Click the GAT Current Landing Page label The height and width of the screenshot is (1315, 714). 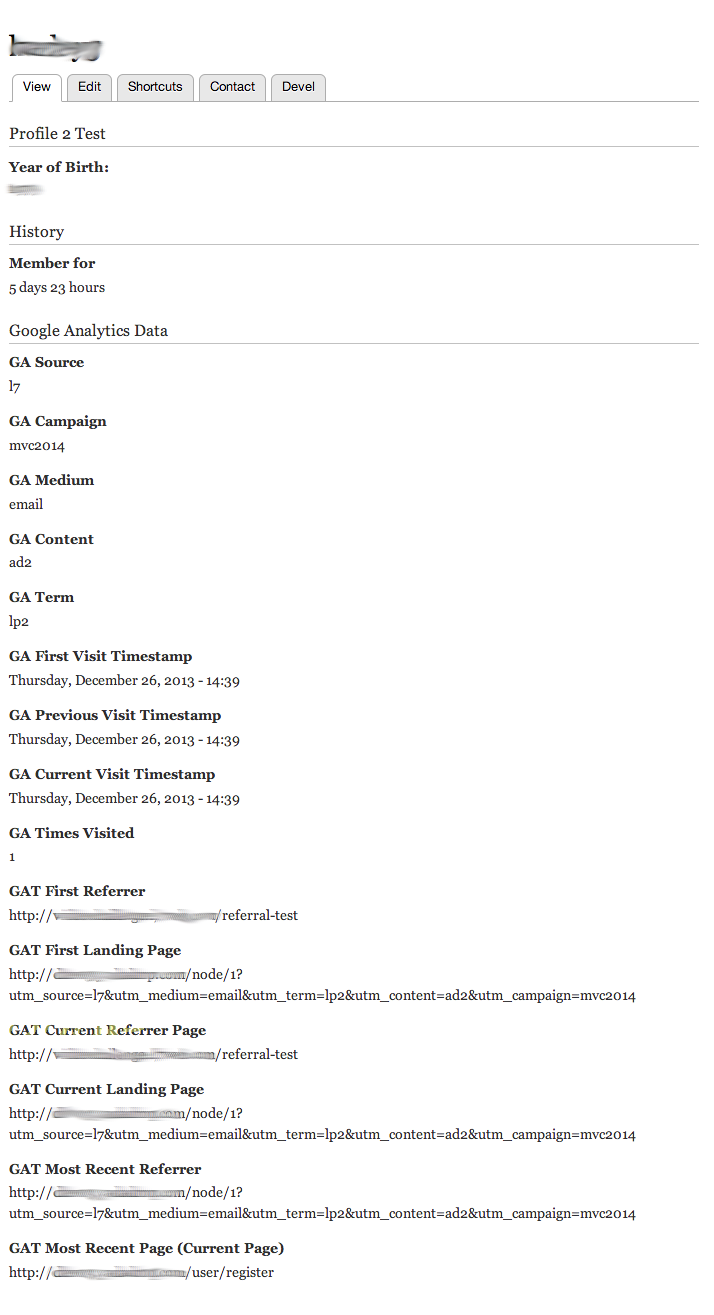[106, 1089]
